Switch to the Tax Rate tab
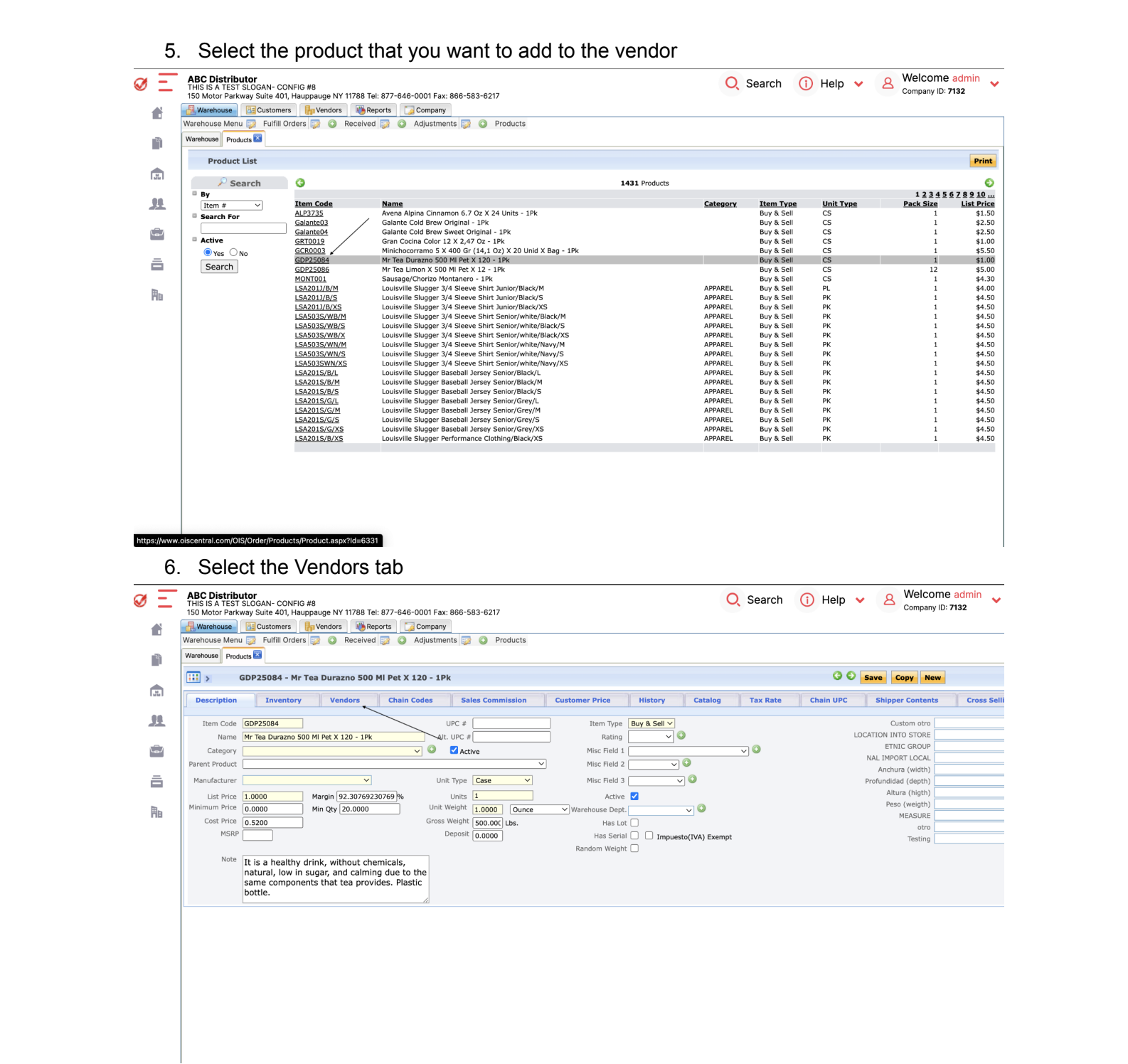This screenshot has height=1064, width=1128. click(765, 701)
